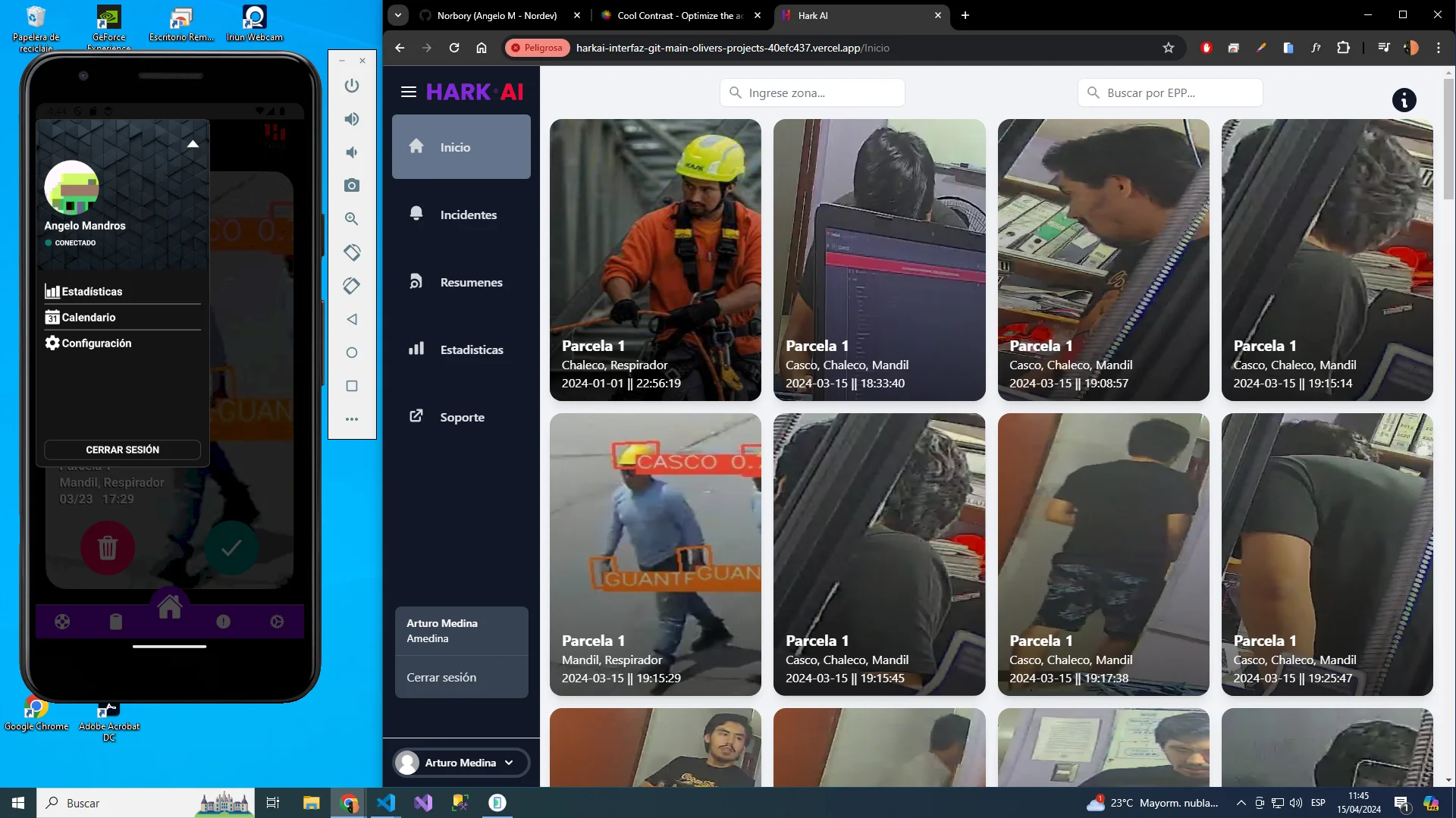The height and width of the screenshot is (818, 1456).
Task: Expand the Arturo Medina user dropdown
Action: 461,763
